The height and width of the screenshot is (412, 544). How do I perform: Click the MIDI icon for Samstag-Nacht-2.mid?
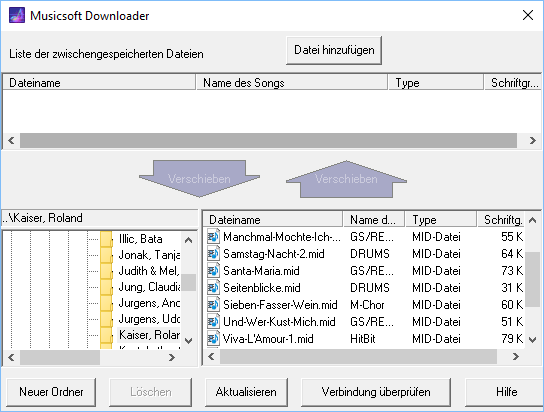pos(213,254)
